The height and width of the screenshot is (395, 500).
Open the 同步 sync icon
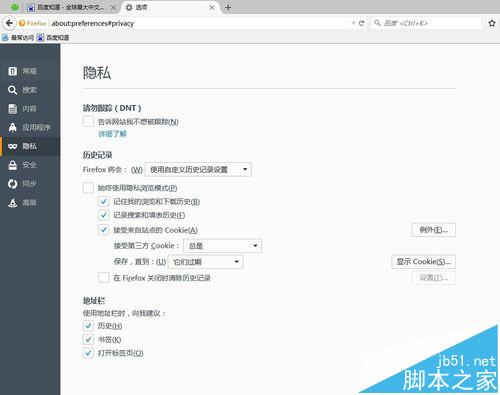(12, 183)
